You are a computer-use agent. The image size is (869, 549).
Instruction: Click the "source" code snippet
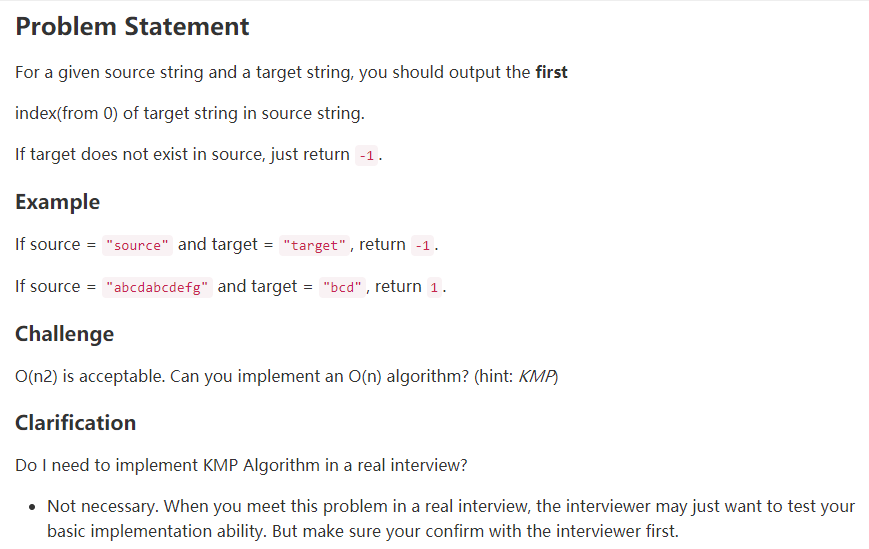click(x=137, y=245)
